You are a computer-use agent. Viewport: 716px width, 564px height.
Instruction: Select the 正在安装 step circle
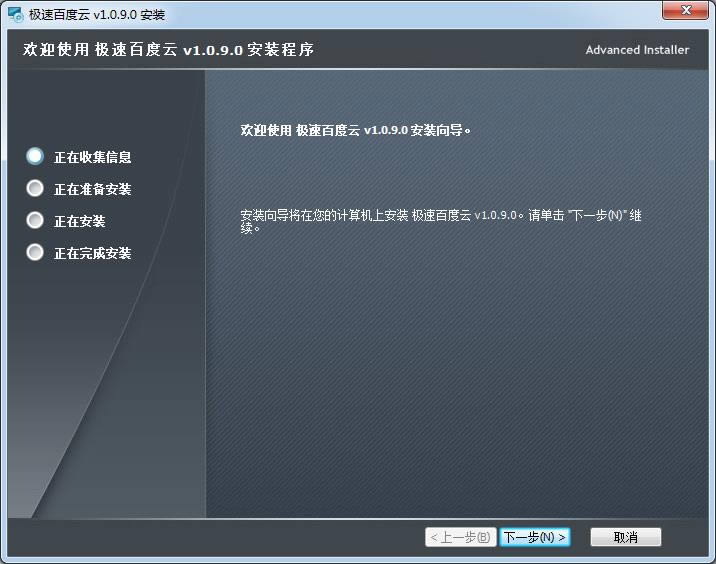tap(36, 221)
